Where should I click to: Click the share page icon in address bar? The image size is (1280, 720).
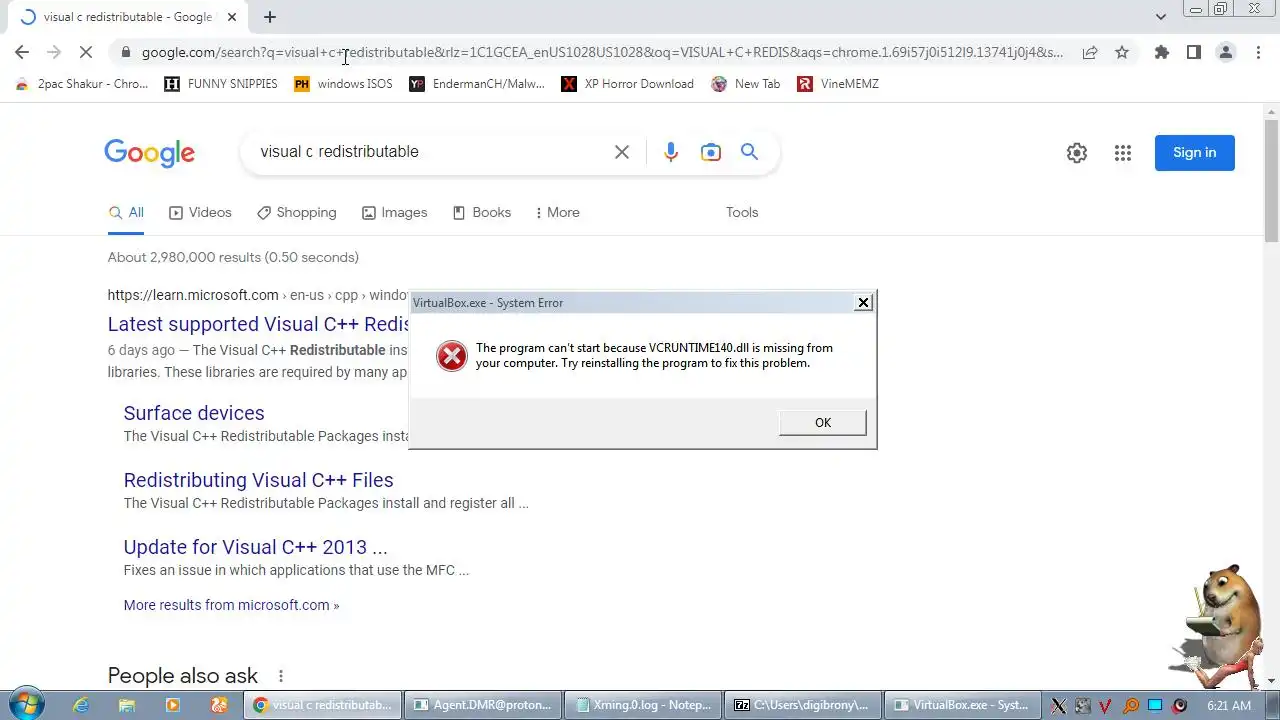[x=1090, y=52]
